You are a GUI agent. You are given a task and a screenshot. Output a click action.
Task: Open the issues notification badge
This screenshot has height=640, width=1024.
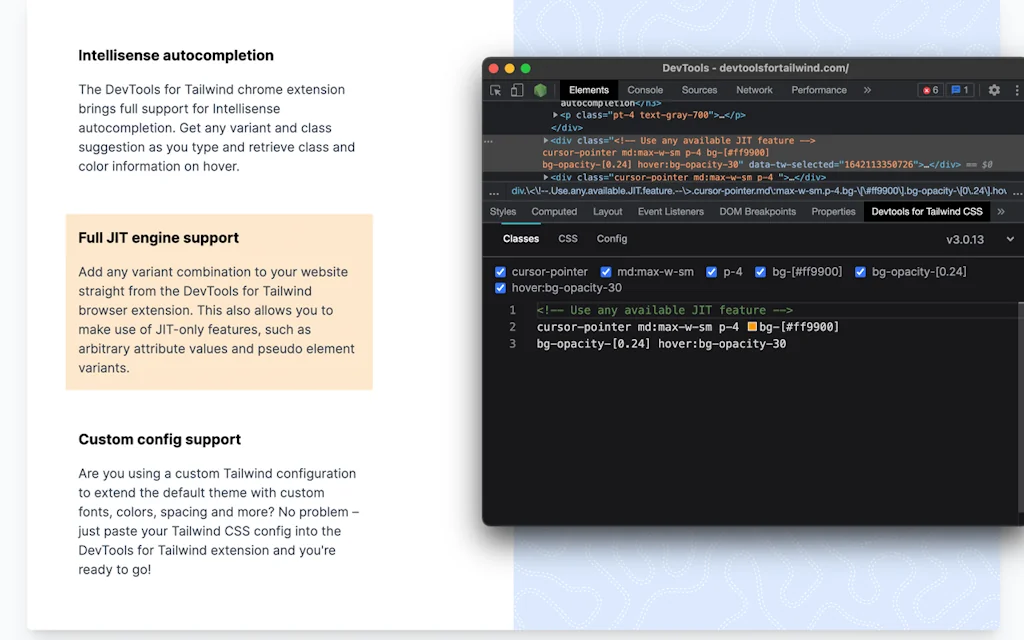[959, 90]
